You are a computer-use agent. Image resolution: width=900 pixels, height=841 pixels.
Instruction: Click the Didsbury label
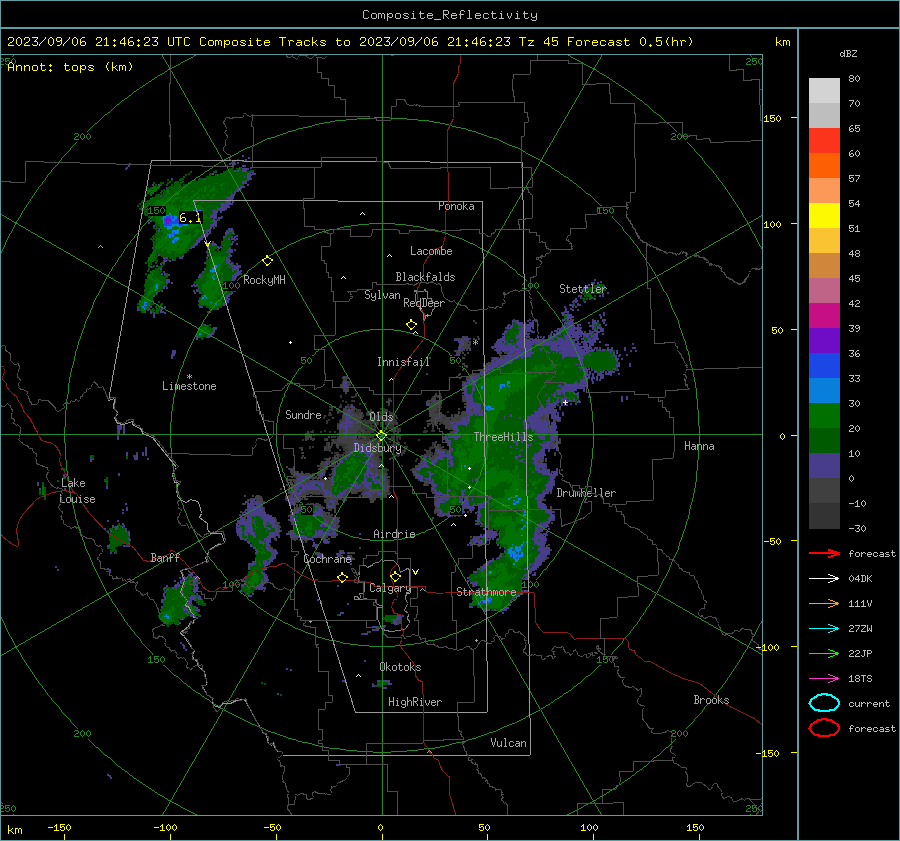click(x=378, y=448)
